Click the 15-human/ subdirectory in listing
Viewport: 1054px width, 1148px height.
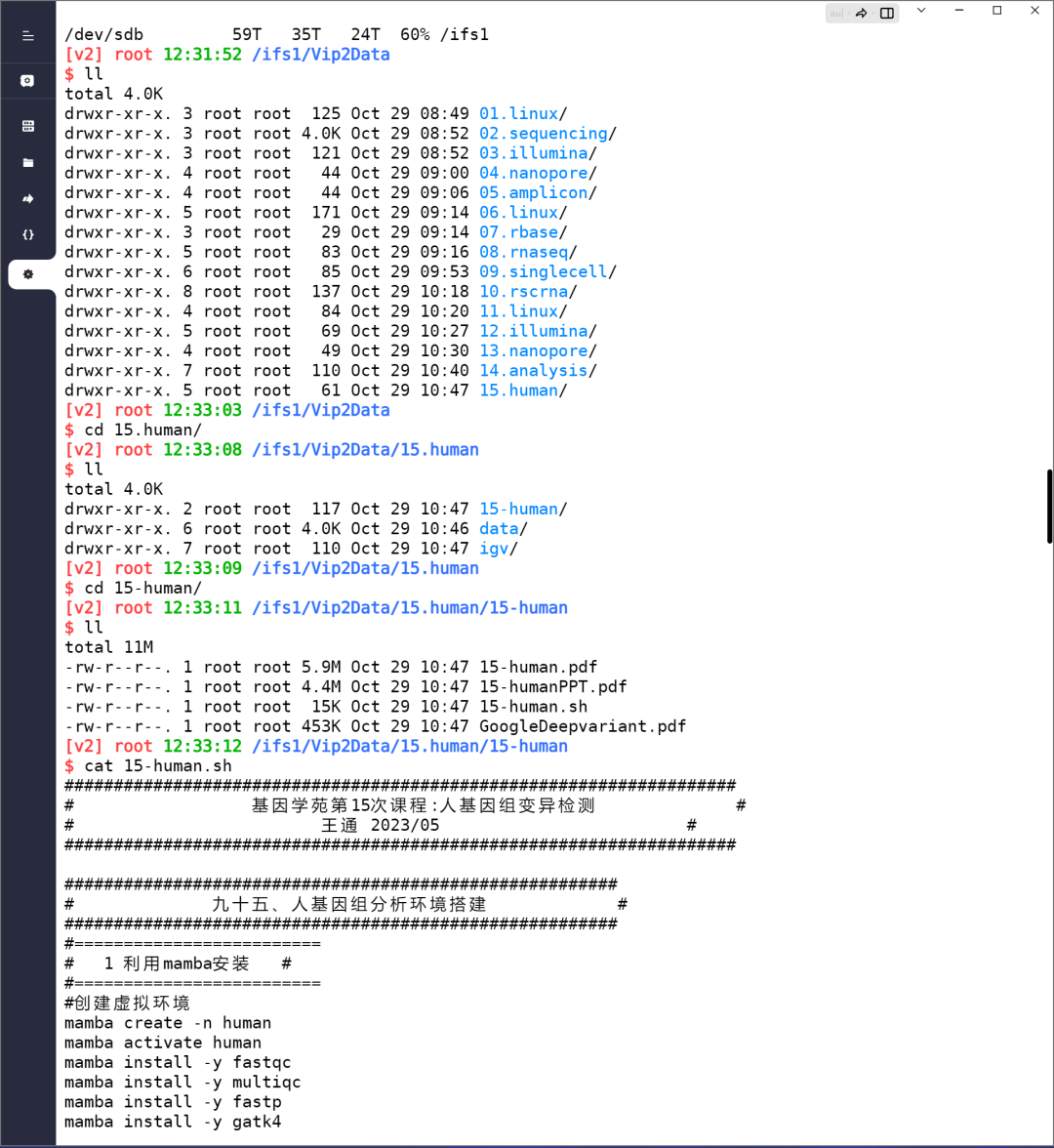pos(523,509)
